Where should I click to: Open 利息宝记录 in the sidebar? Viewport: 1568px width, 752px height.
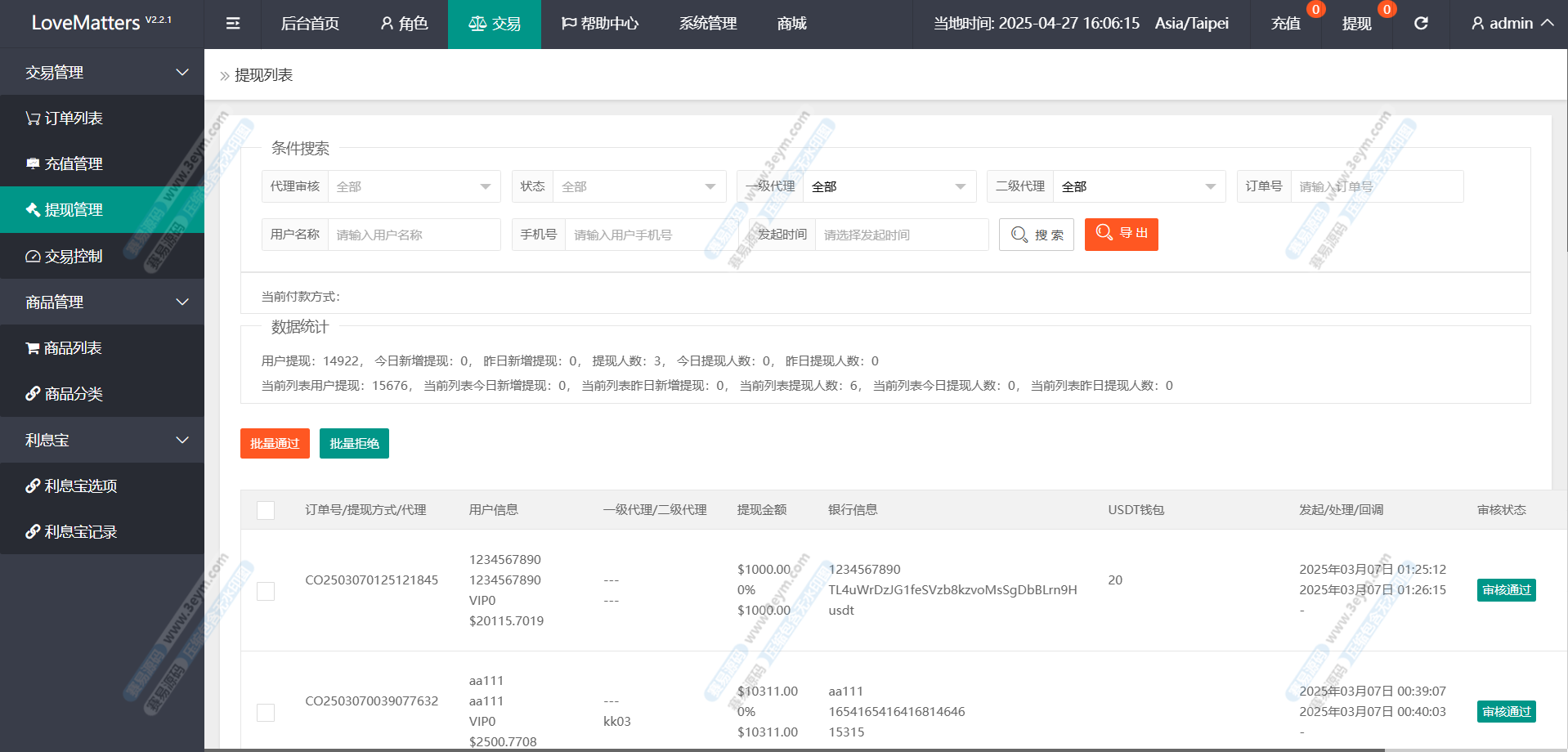tap(80, 532)
